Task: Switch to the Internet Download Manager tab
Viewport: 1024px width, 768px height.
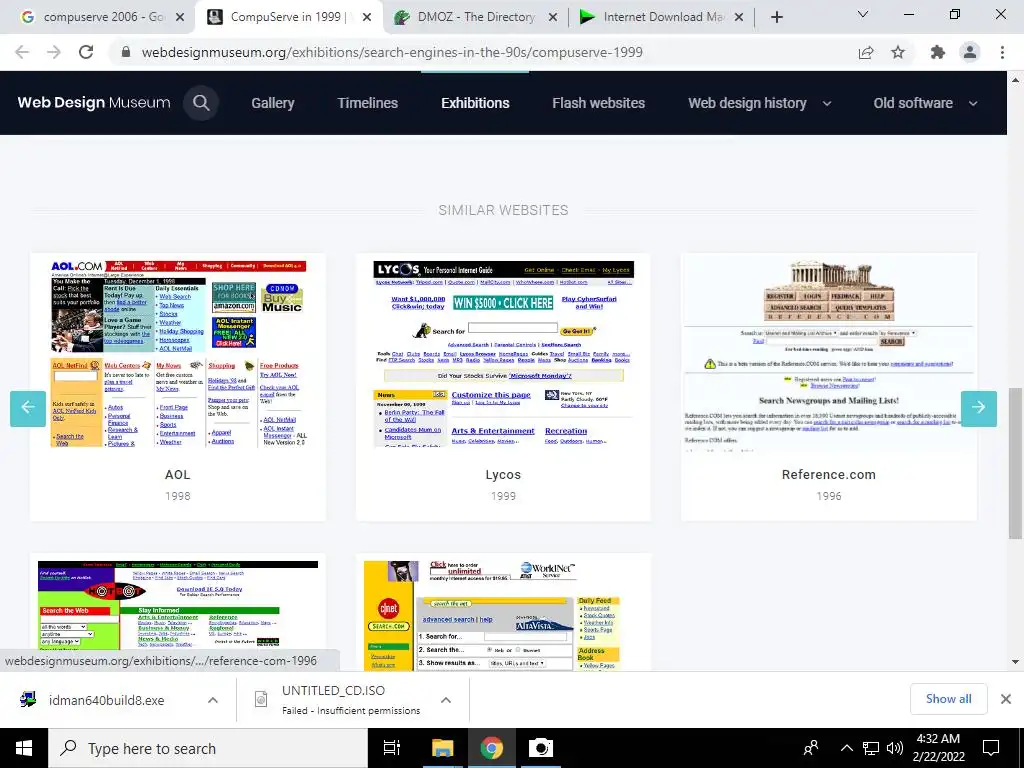Action: (x=663, y=17)
